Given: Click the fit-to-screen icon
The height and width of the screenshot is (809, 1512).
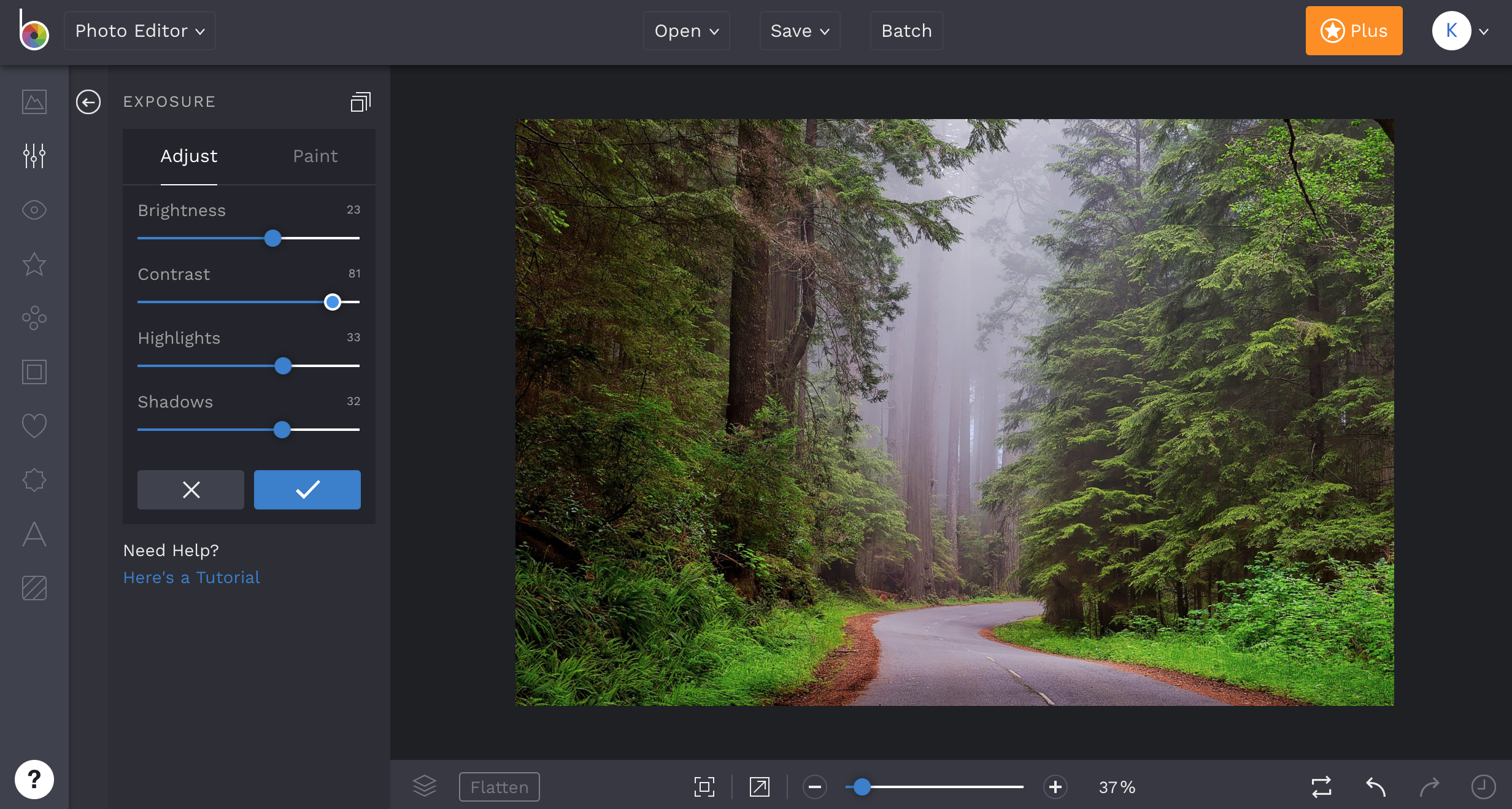Looking at the screenshot, I should pos(704,787).
